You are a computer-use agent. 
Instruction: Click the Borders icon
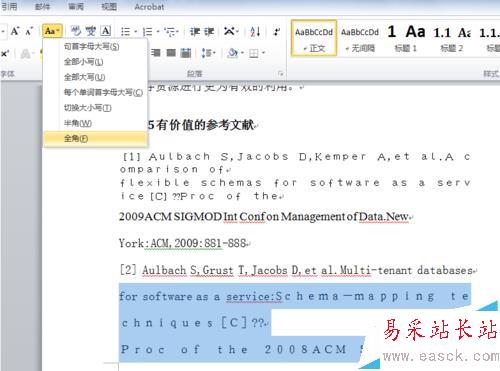[254, 53]
